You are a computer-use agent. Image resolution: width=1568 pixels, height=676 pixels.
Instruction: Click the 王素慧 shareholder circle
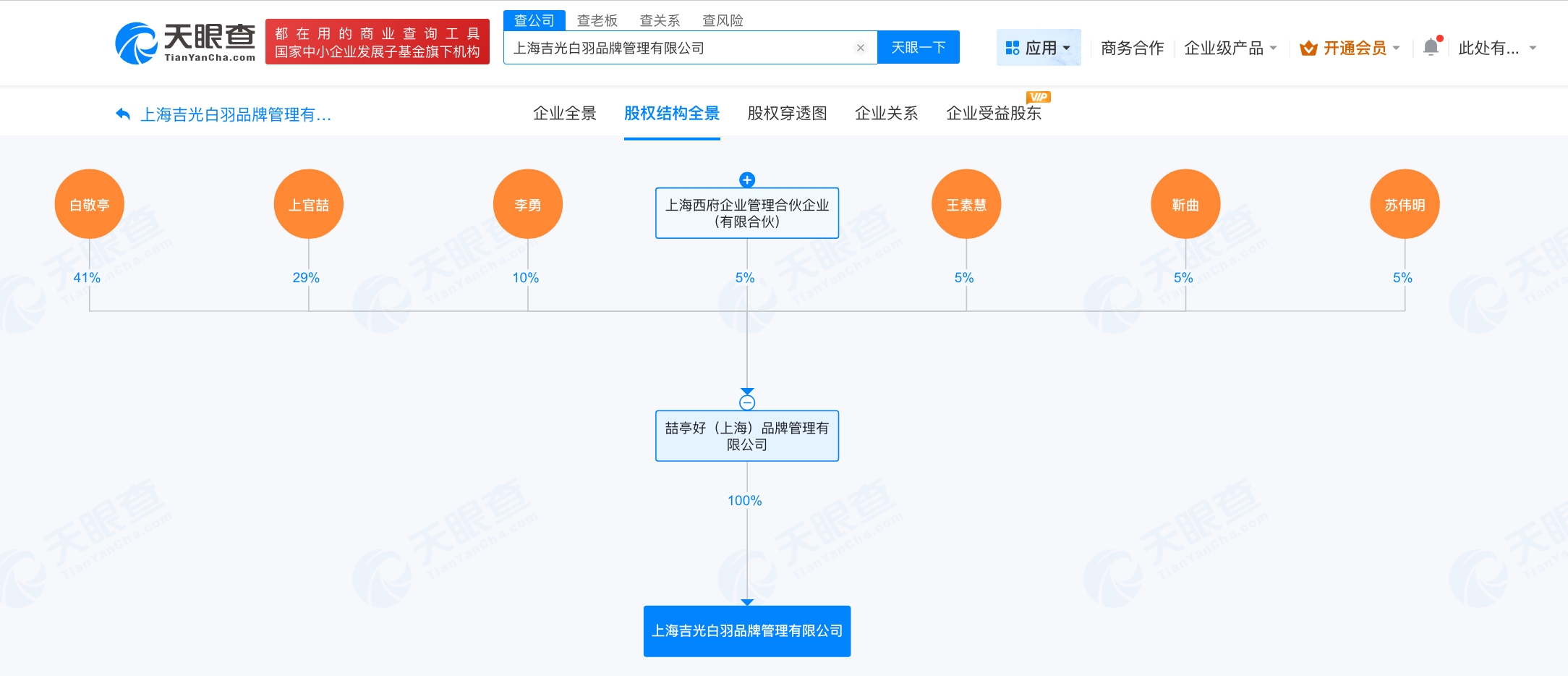(x=966, y=205)
